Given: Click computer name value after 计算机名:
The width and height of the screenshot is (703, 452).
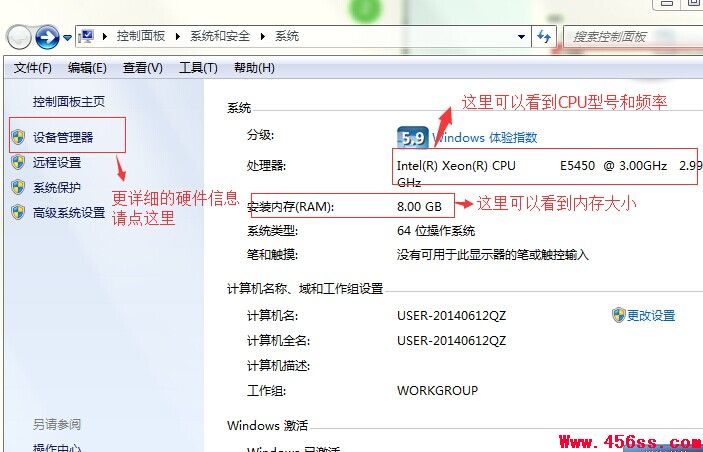Looking at the screenshot, I should click(x=451, y=316).
